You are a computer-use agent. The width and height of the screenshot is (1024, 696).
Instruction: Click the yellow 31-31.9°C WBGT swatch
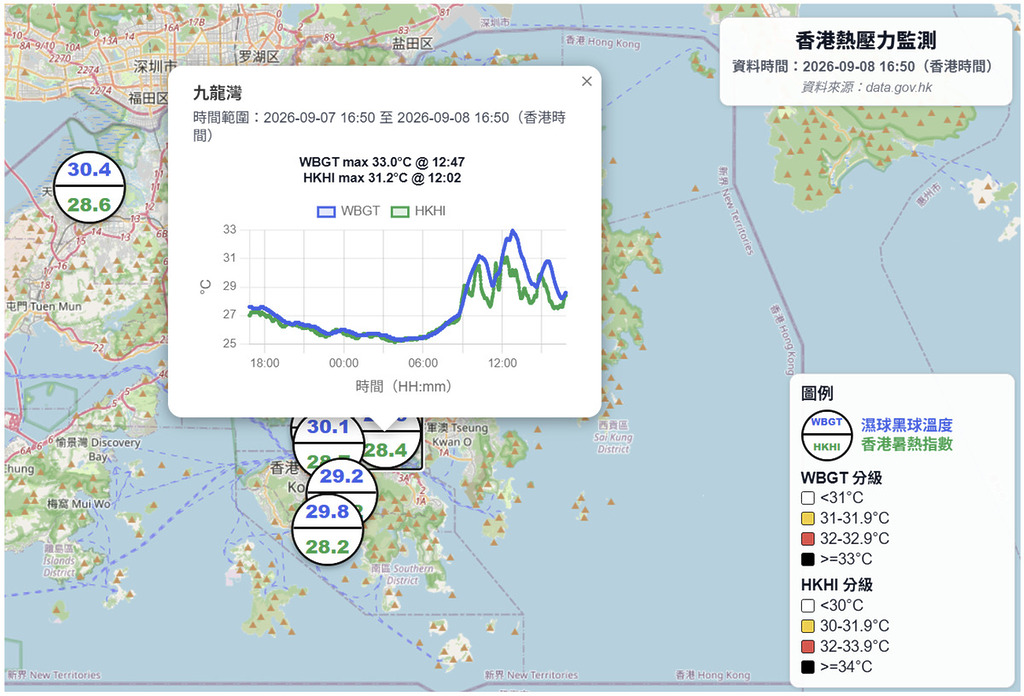pyautogui.click(x=808, y=518)
